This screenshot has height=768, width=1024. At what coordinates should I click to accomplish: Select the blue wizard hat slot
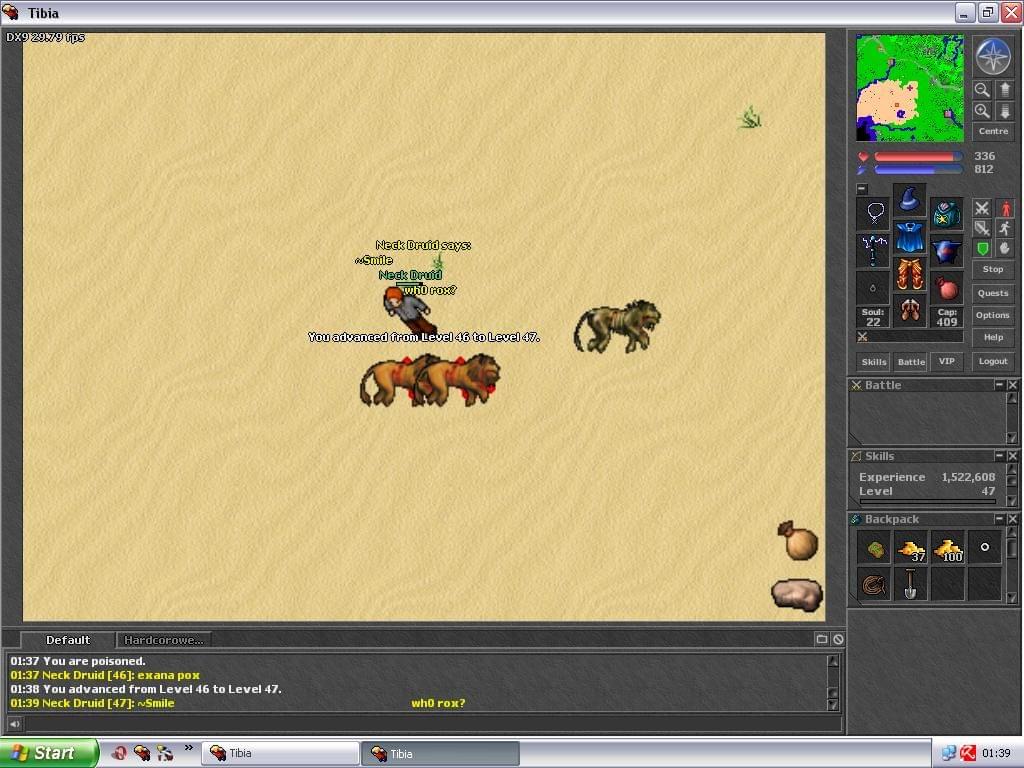coord(909,200)
